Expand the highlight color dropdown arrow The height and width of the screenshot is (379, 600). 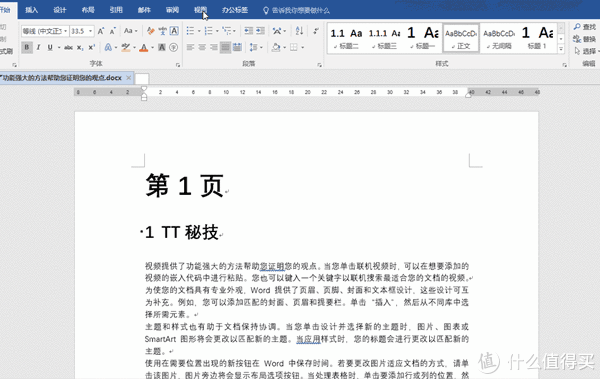134,47
